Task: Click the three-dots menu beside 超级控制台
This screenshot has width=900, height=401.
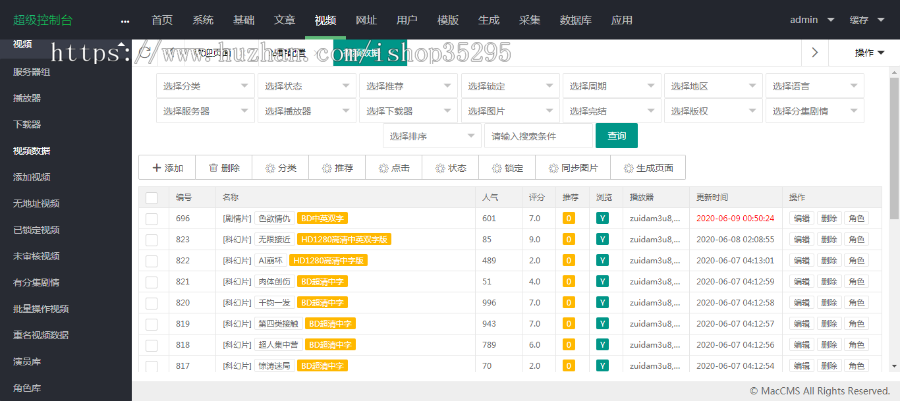Action: (125, 20)
